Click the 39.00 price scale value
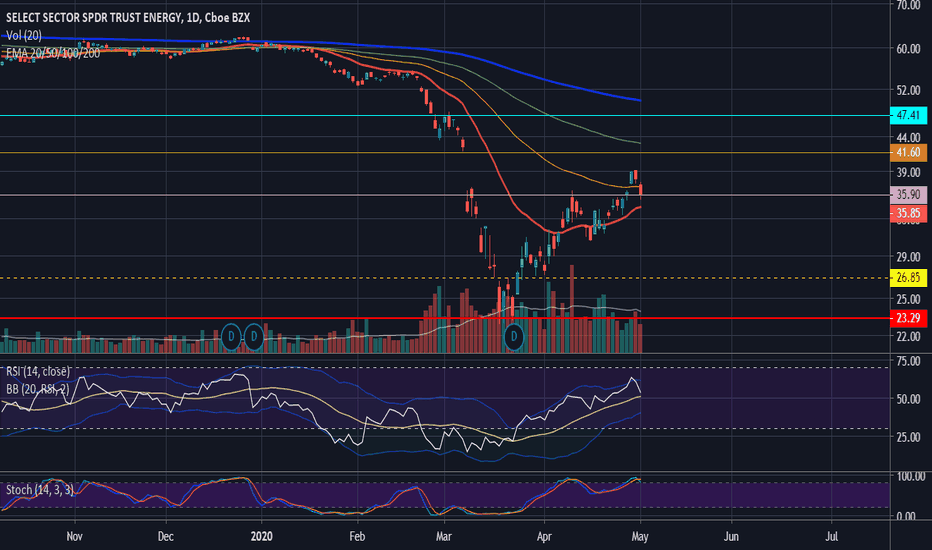The width and height of the screenshot is (932, 550). 908,172
